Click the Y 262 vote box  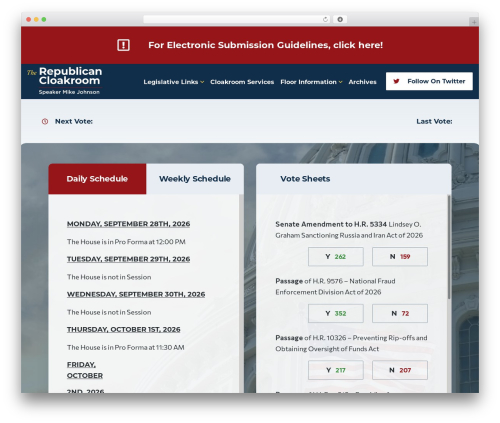point(336,257)
